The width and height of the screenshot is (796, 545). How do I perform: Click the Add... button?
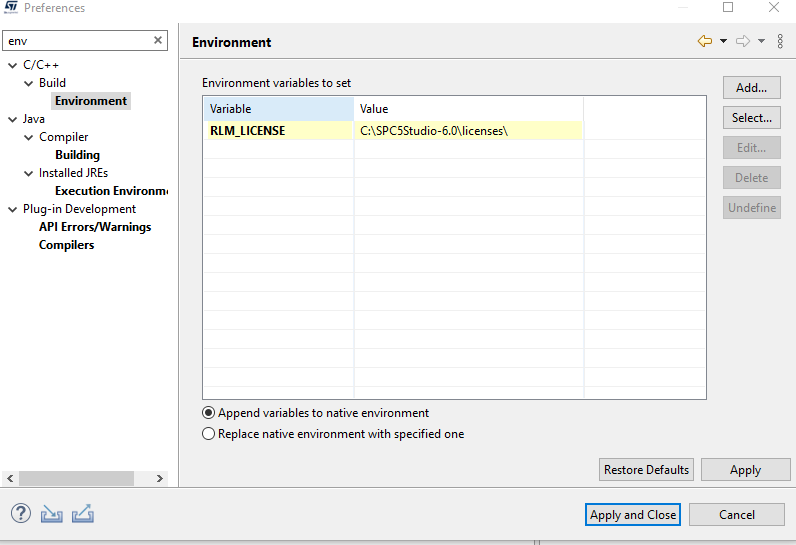coord(751,88)
